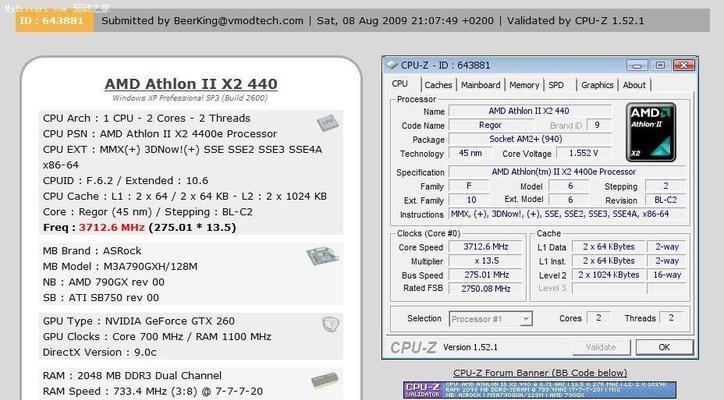The image size is (724, 400).
Task: Click the Ext. Family value 10
Action: pos(470,200)
